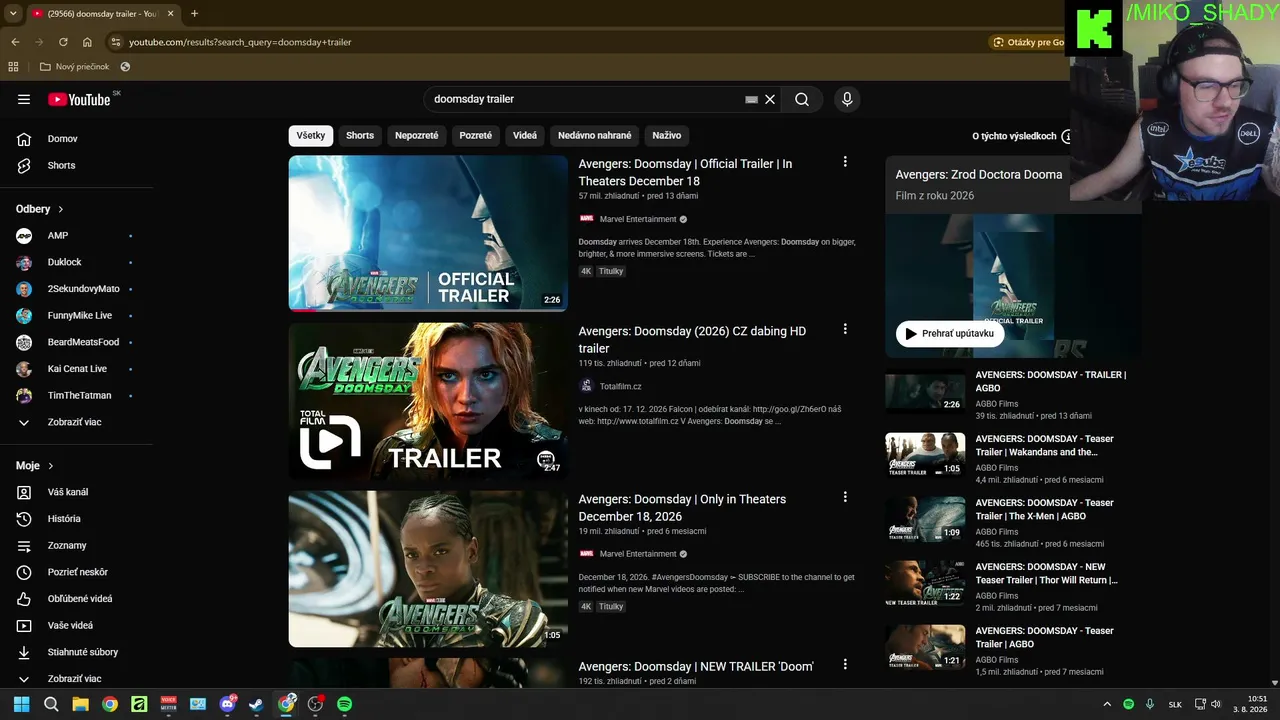Filter results by Nepozreté
The width and height of the screenshot is (1280, 720).
pyautogui.click(x=417, y=136)
